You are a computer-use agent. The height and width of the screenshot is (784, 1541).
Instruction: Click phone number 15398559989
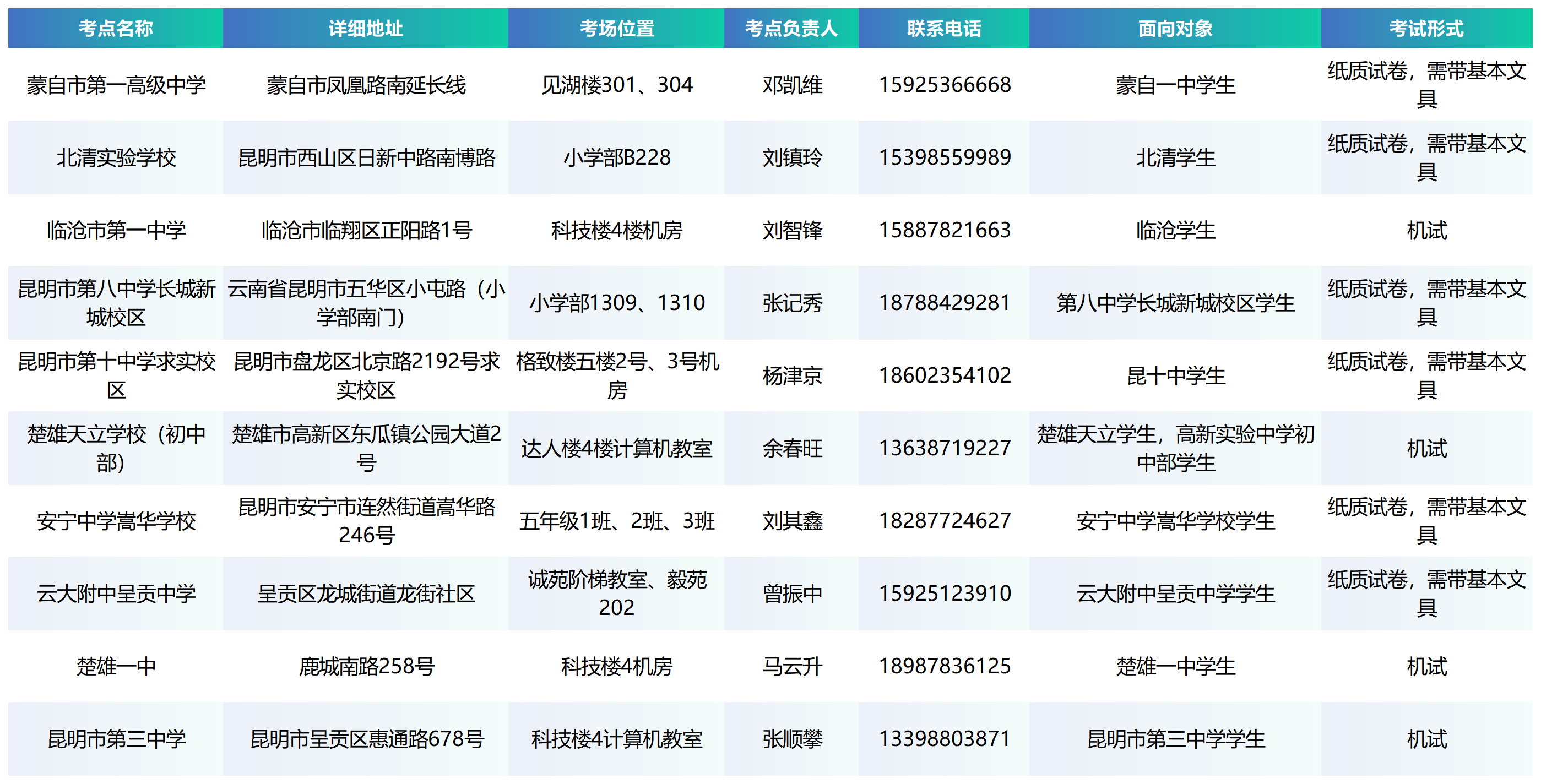coord(945,157)
